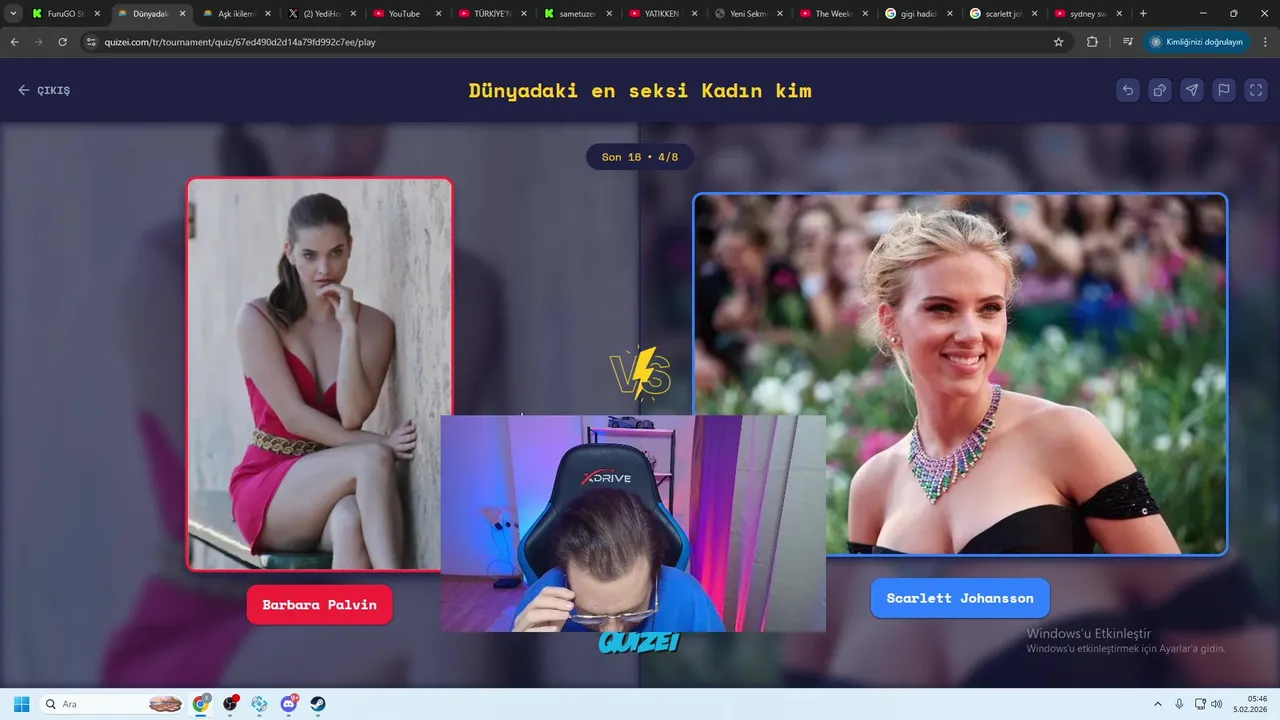
Task: Open the Chrome extensions puzzle icon
Action: pyautogui.click(x=1092, y=42)
